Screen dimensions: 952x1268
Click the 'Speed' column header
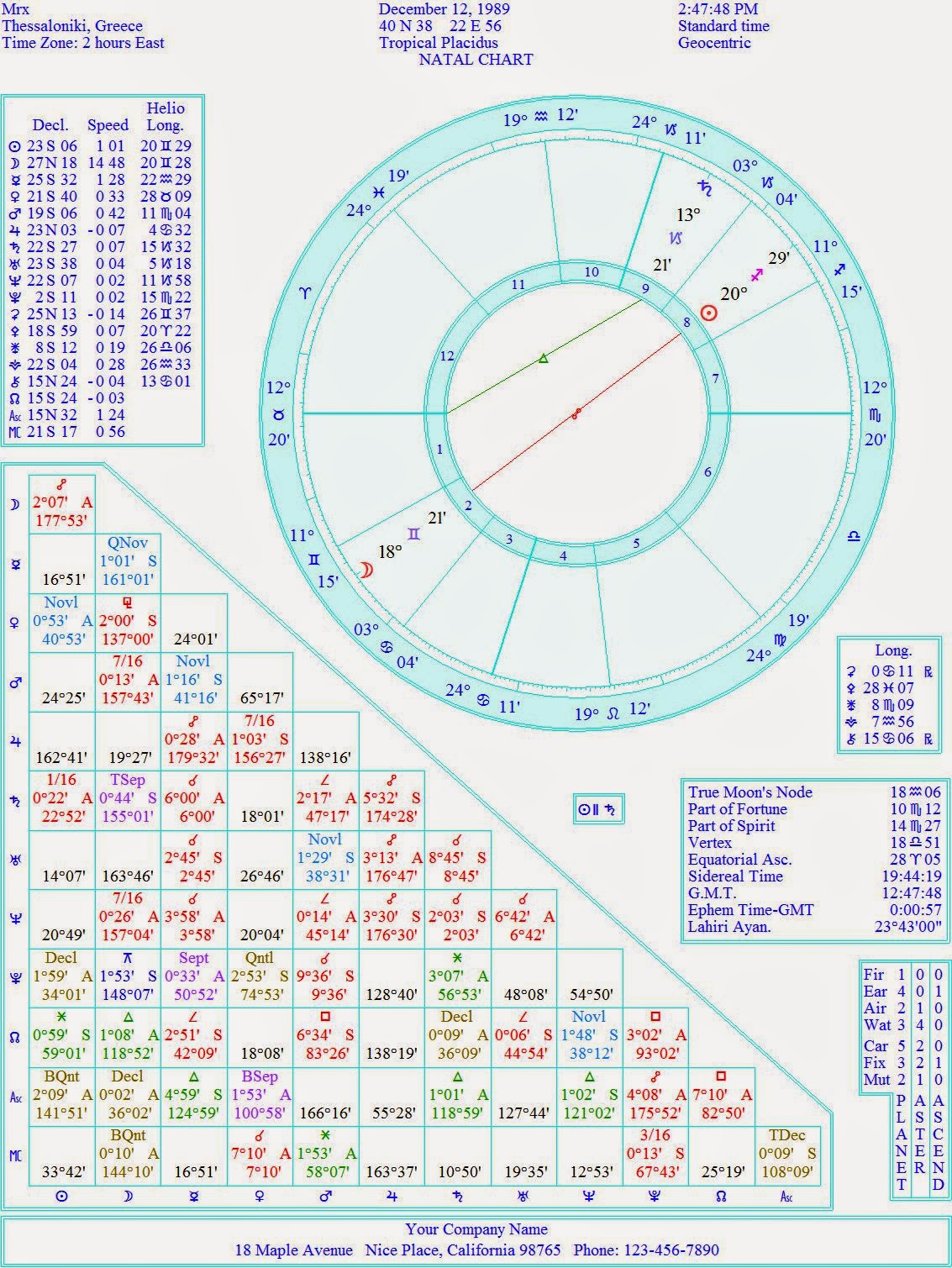[x=108, y=125]
